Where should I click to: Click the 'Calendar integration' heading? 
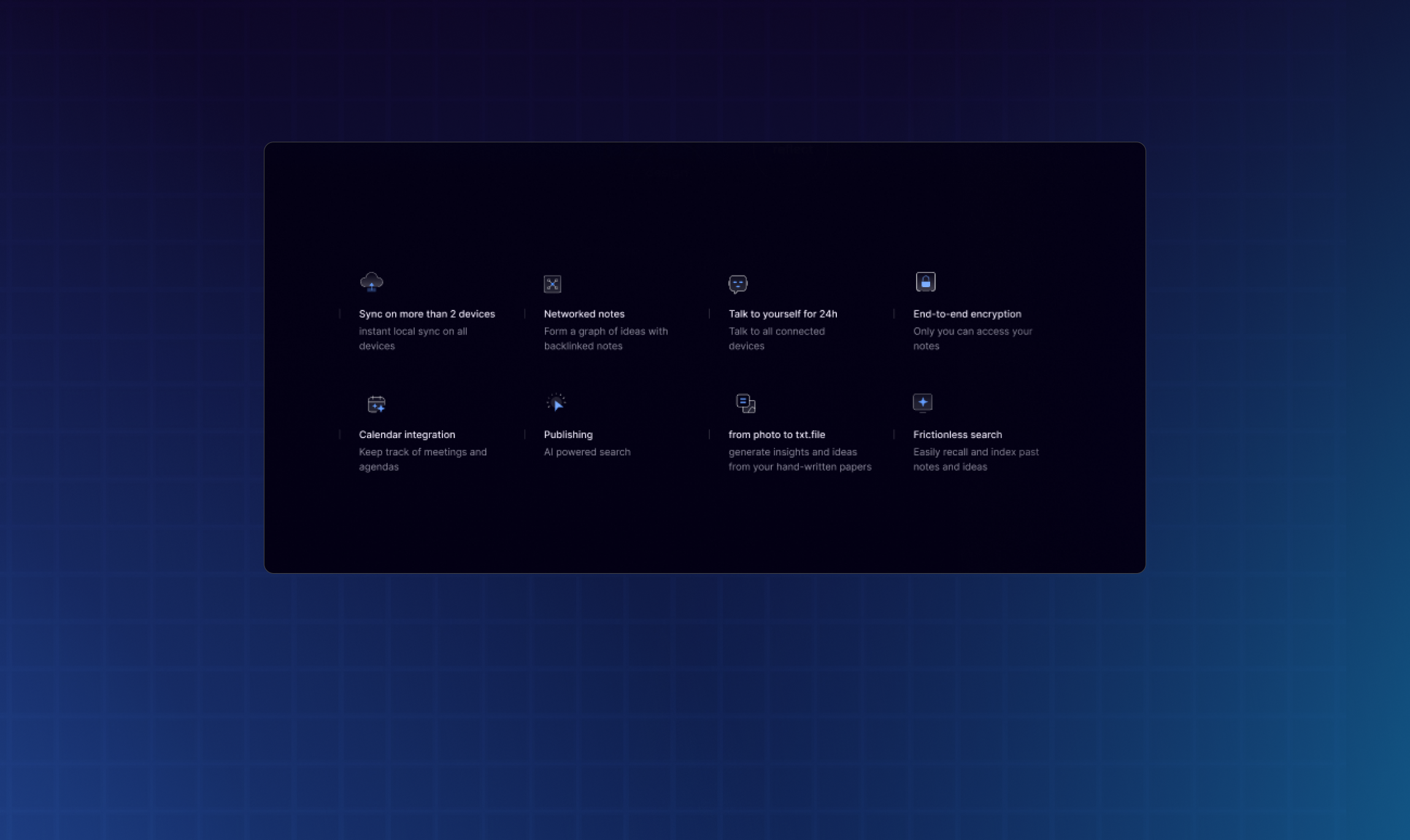407,434
